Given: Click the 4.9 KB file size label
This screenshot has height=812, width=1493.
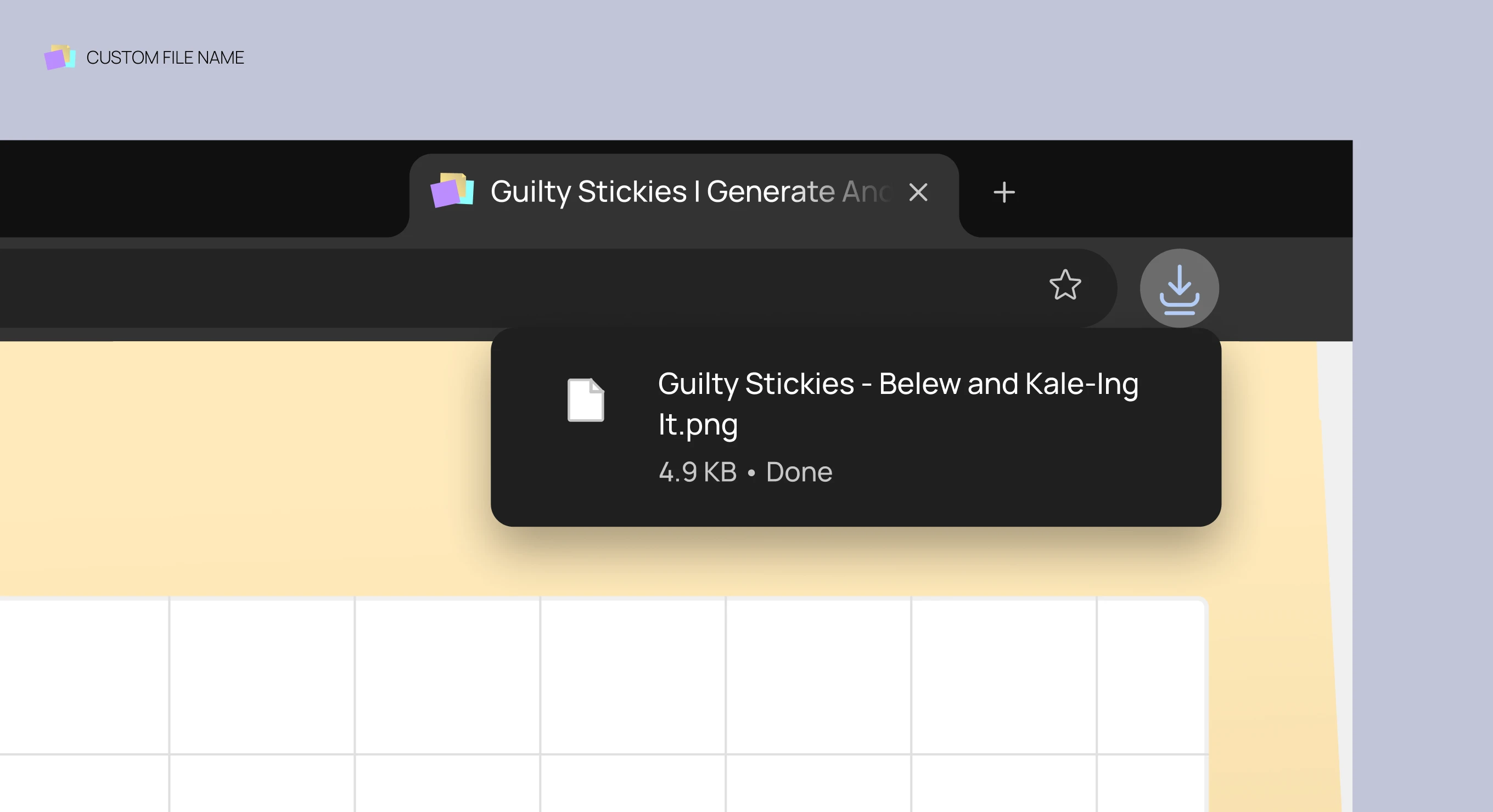Looking at the screenshot, I should click(x=697, y=471).
